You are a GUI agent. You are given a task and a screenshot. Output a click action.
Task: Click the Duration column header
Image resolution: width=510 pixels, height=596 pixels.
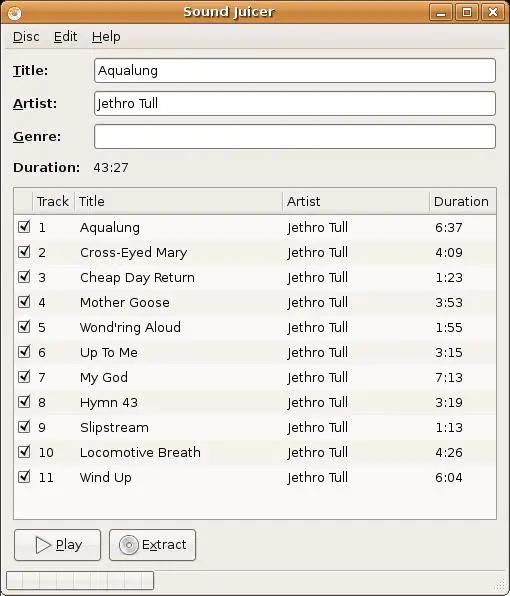click(463, 201)
